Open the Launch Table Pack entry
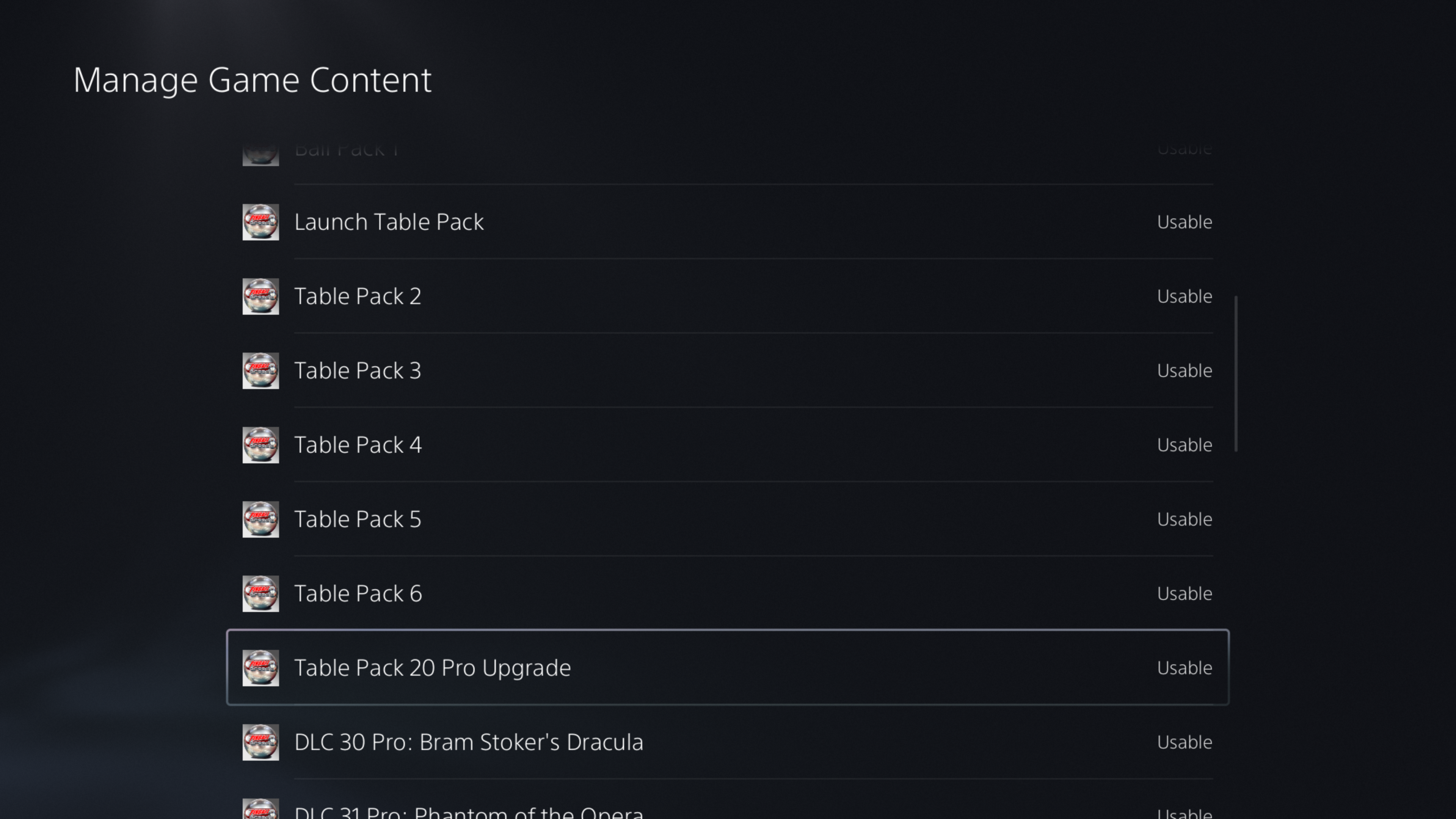The height and width of the screenshot is (819, 1456). click(x=389, y=222)
